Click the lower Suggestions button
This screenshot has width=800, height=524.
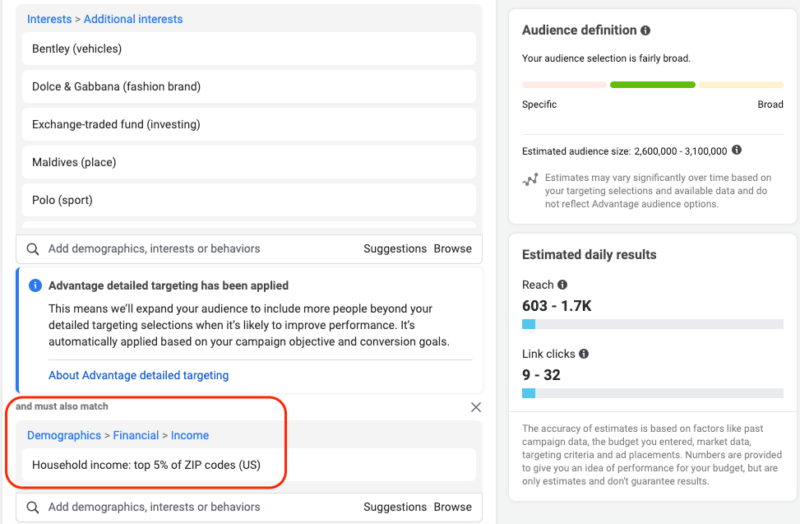coord(394,507)
